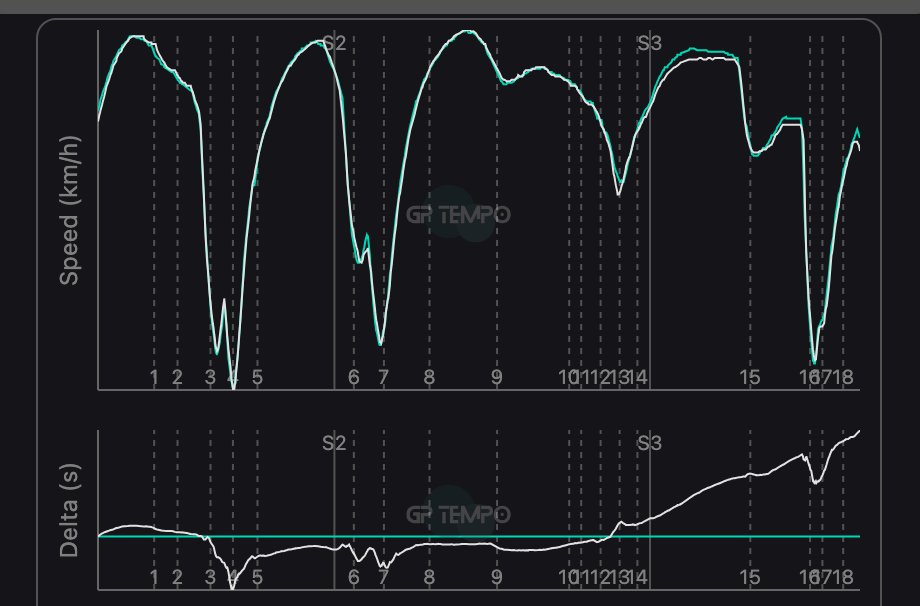The width and height of the screenshot is (920, 606).
Task: Select the S3 sector label in Speed chart
Action: (x=650, y=43)
